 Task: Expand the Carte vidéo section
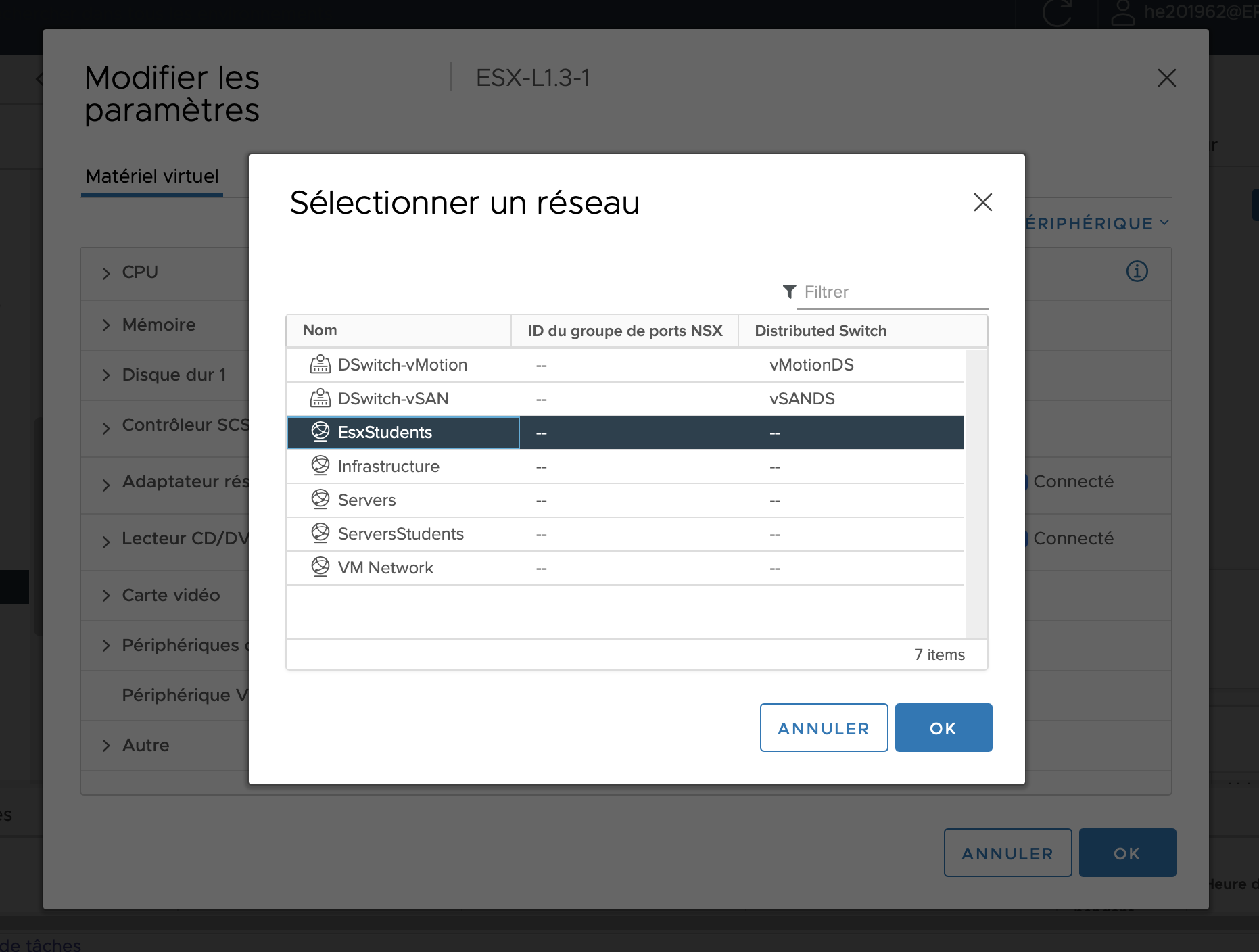click(x=106, y=596)
